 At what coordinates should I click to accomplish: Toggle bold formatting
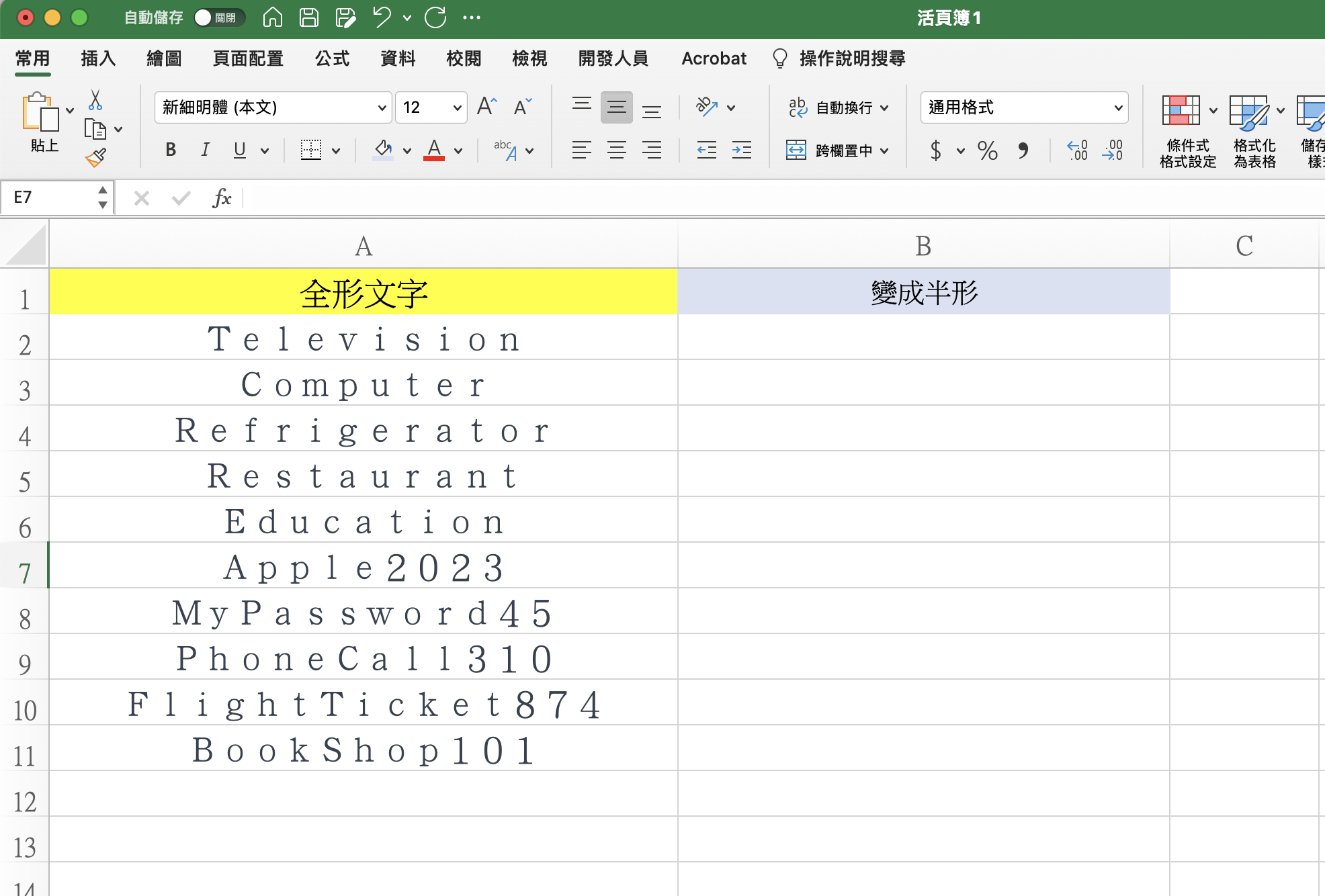[x=171, y=150]
